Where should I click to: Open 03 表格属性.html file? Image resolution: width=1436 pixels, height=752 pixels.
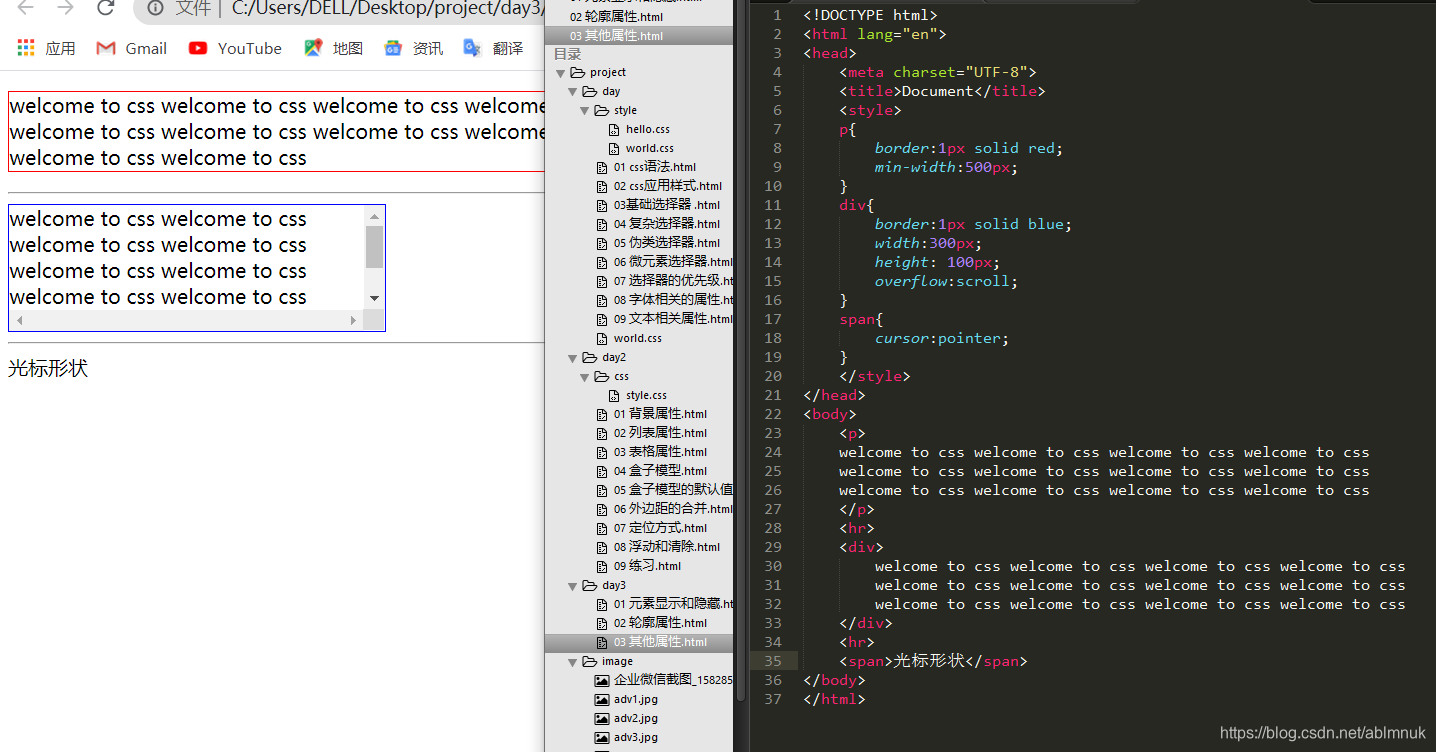[x=660, y=452]
